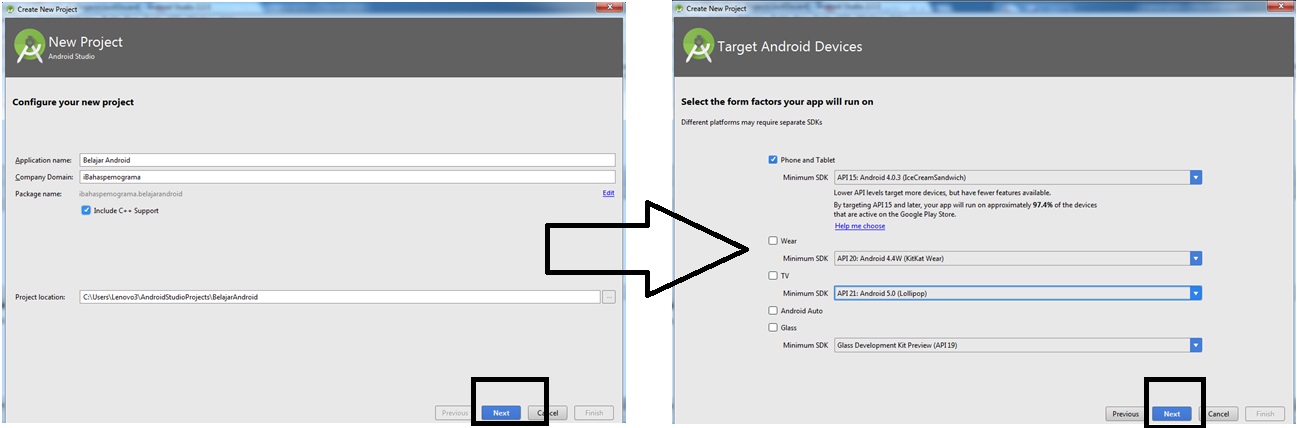Click the Help me choose link
The height and width of the screenshot is (428, 1297).
pyautogui.click(x=860, y=226)
